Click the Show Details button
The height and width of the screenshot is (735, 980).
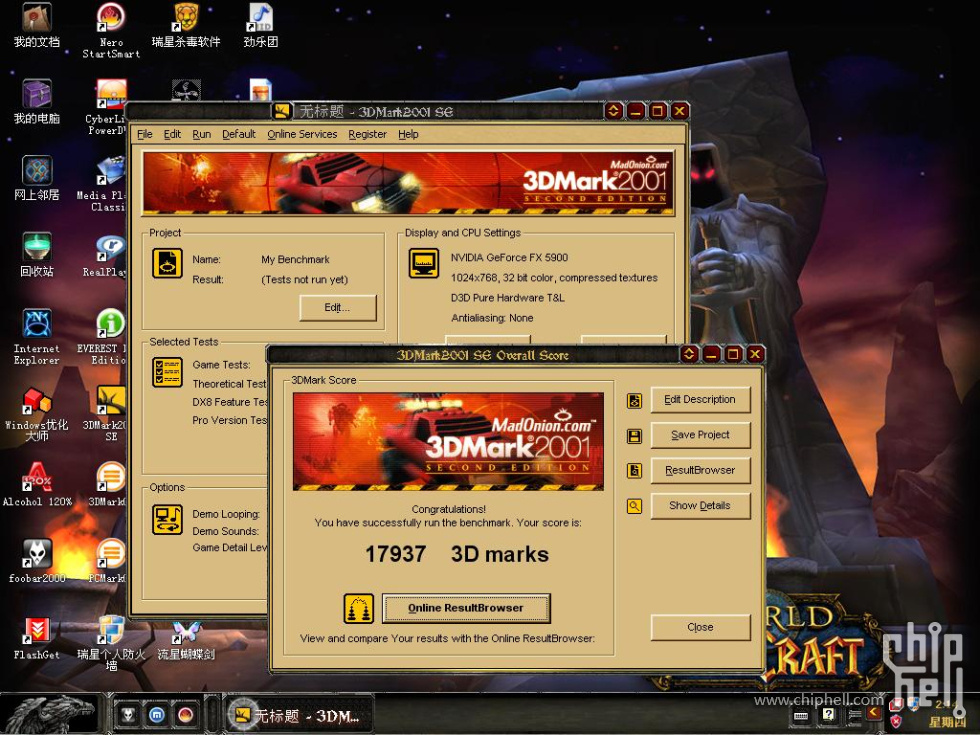pyautogui.click(x=700, y=506)
